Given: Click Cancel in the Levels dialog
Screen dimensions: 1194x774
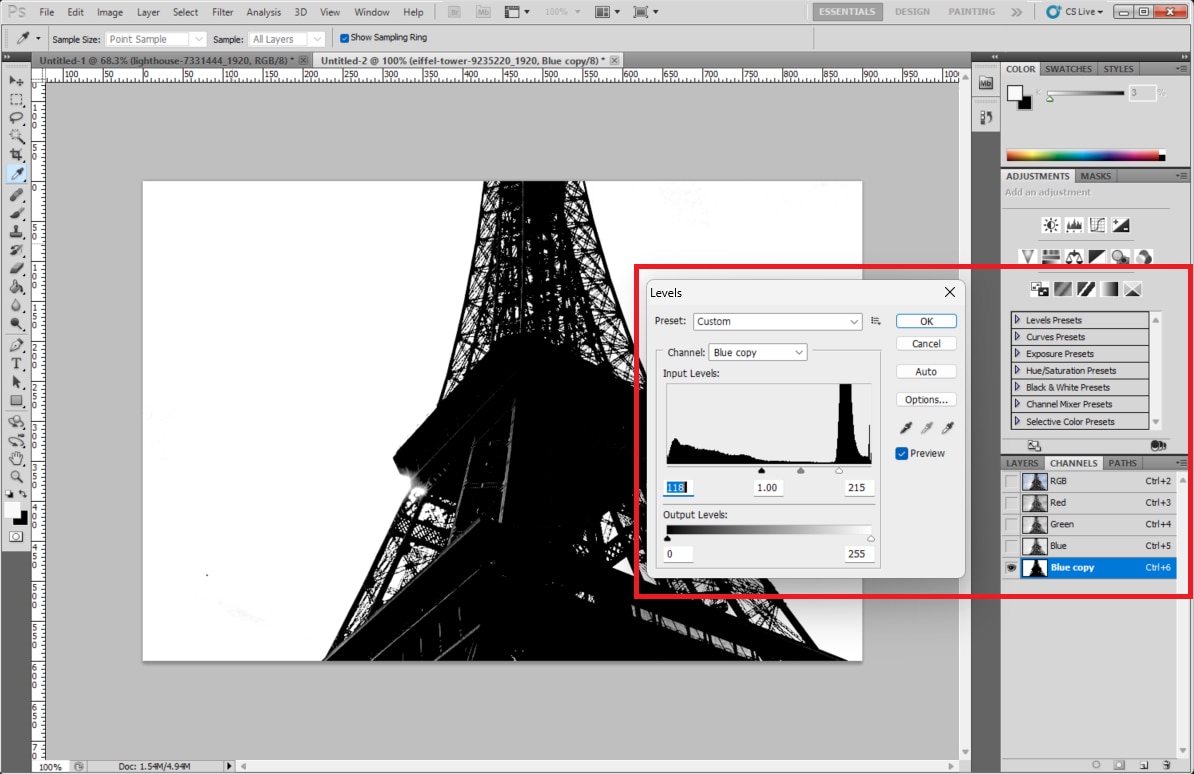Looking at the screenshot, I should click(x=926, y=344).
